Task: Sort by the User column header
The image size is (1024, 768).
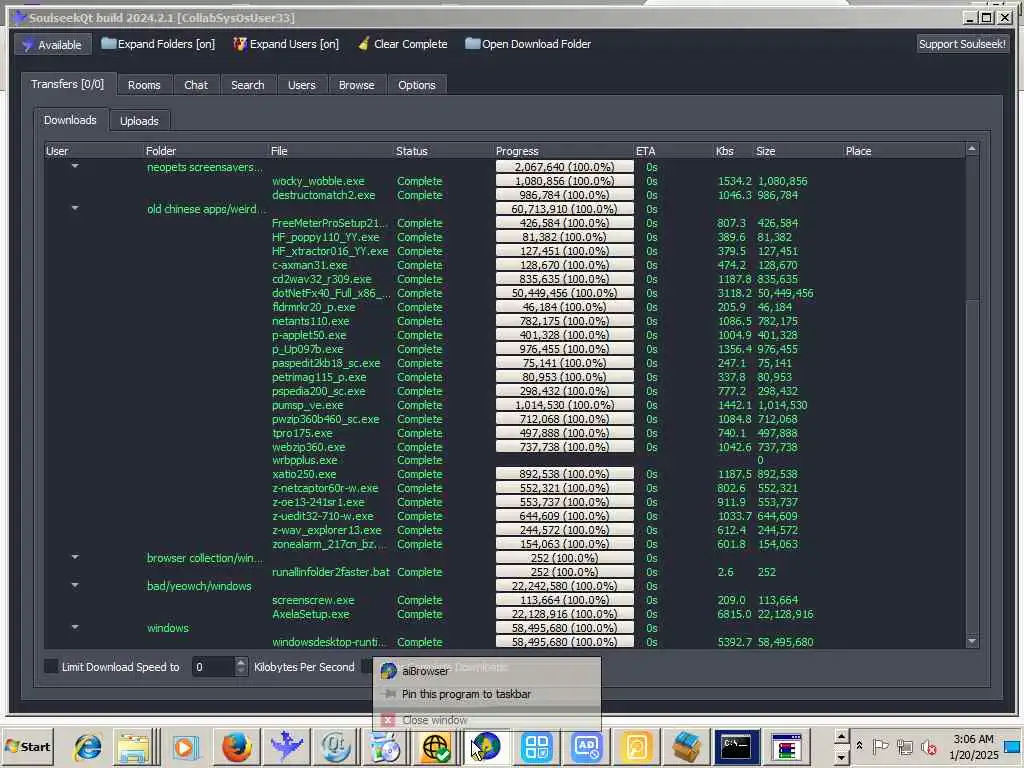Action: (x=94, y=151)
